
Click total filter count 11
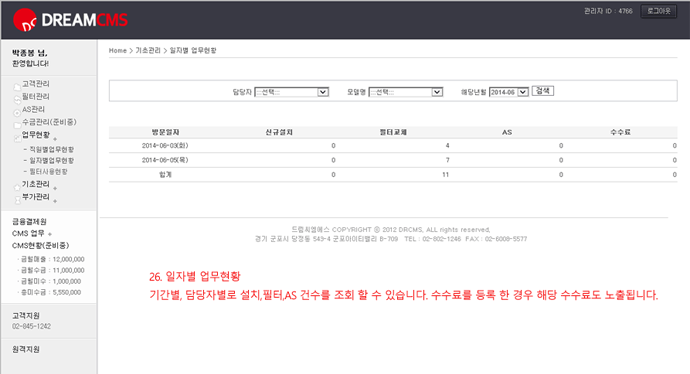pos(445,175)
